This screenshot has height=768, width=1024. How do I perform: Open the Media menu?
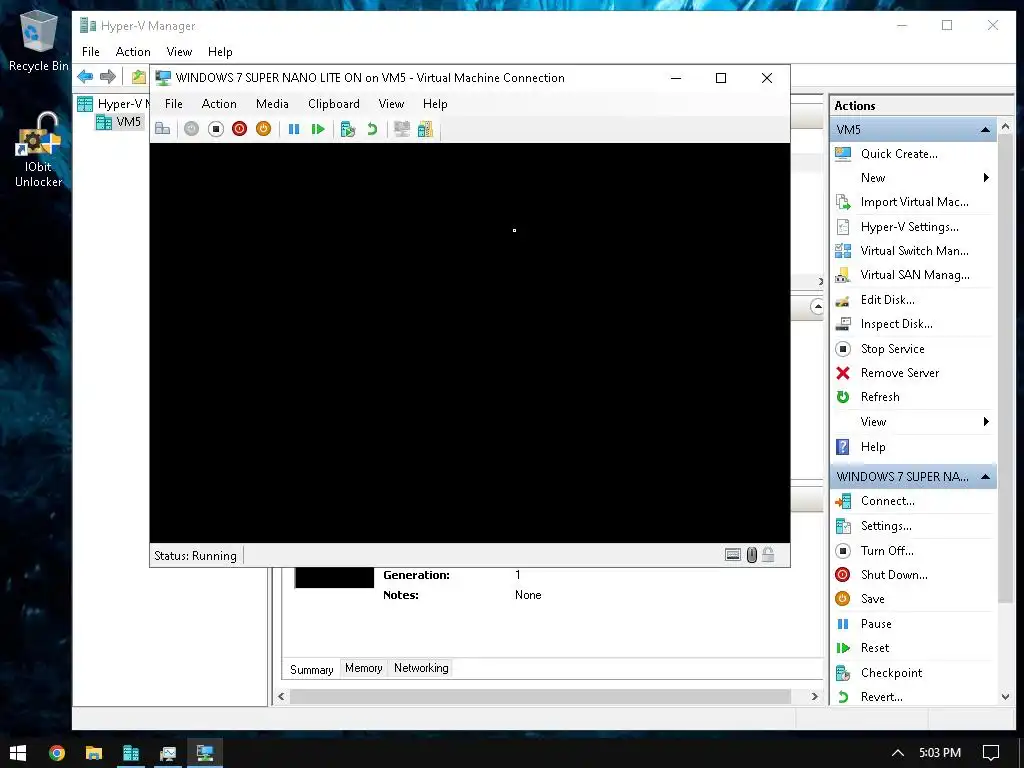point(272,104)
